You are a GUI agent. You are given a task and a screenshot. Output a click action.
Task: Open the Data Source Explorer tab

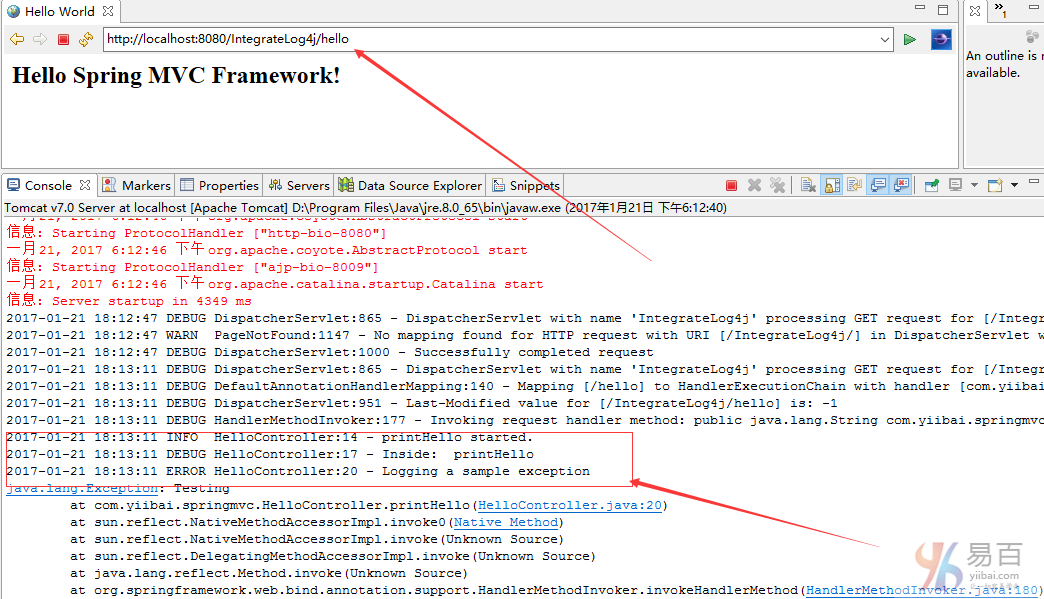(410, 185)
